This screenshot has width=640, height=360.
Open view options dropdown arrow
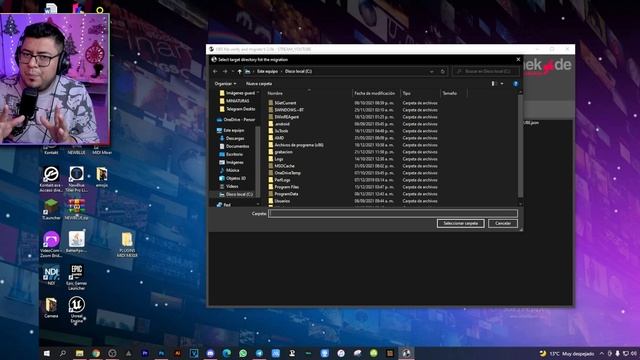click(x=502, y=84)
